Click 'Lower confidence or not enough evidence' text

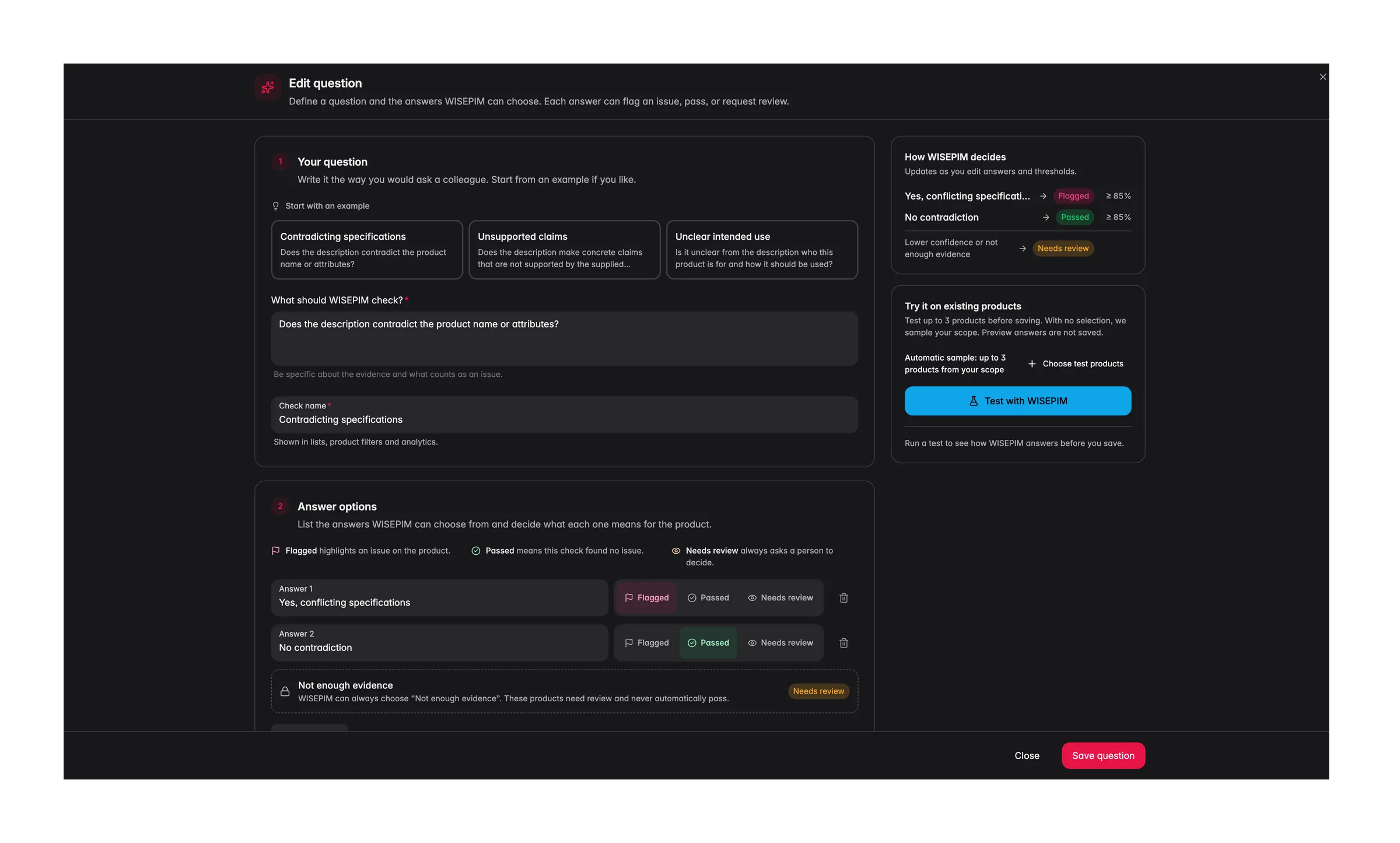pos(951,249)
